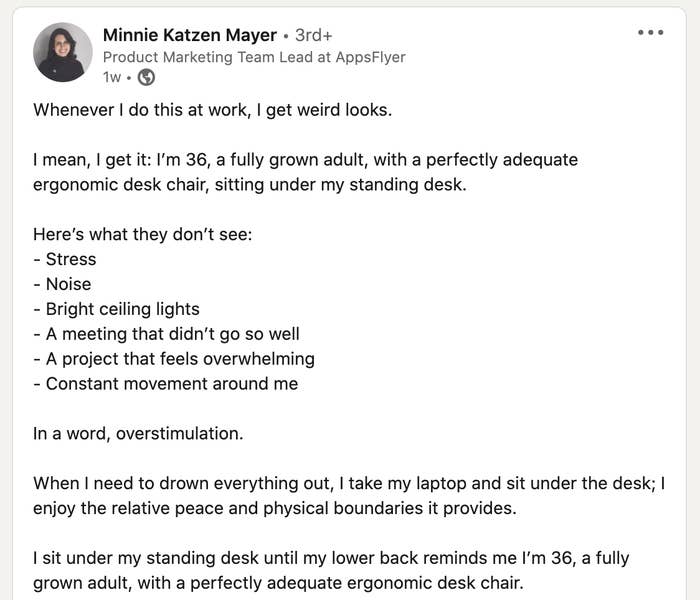The image size is (700, 600).
Task: Click the 'In a word, overstimulation.' line
Action: coord(138,433)
